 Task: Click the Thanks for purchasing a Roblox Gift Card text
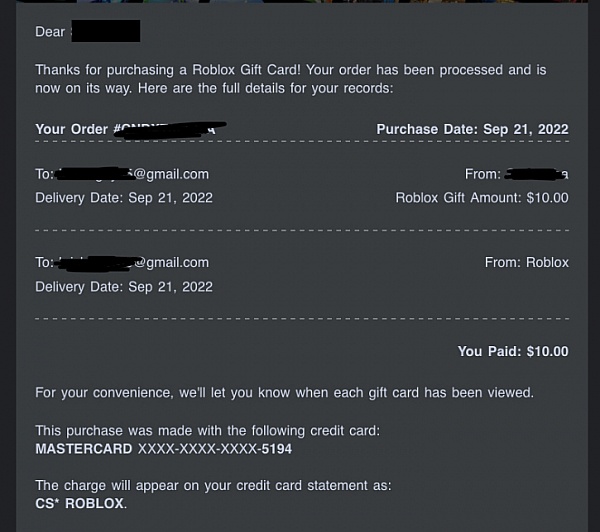coord(168,70)
